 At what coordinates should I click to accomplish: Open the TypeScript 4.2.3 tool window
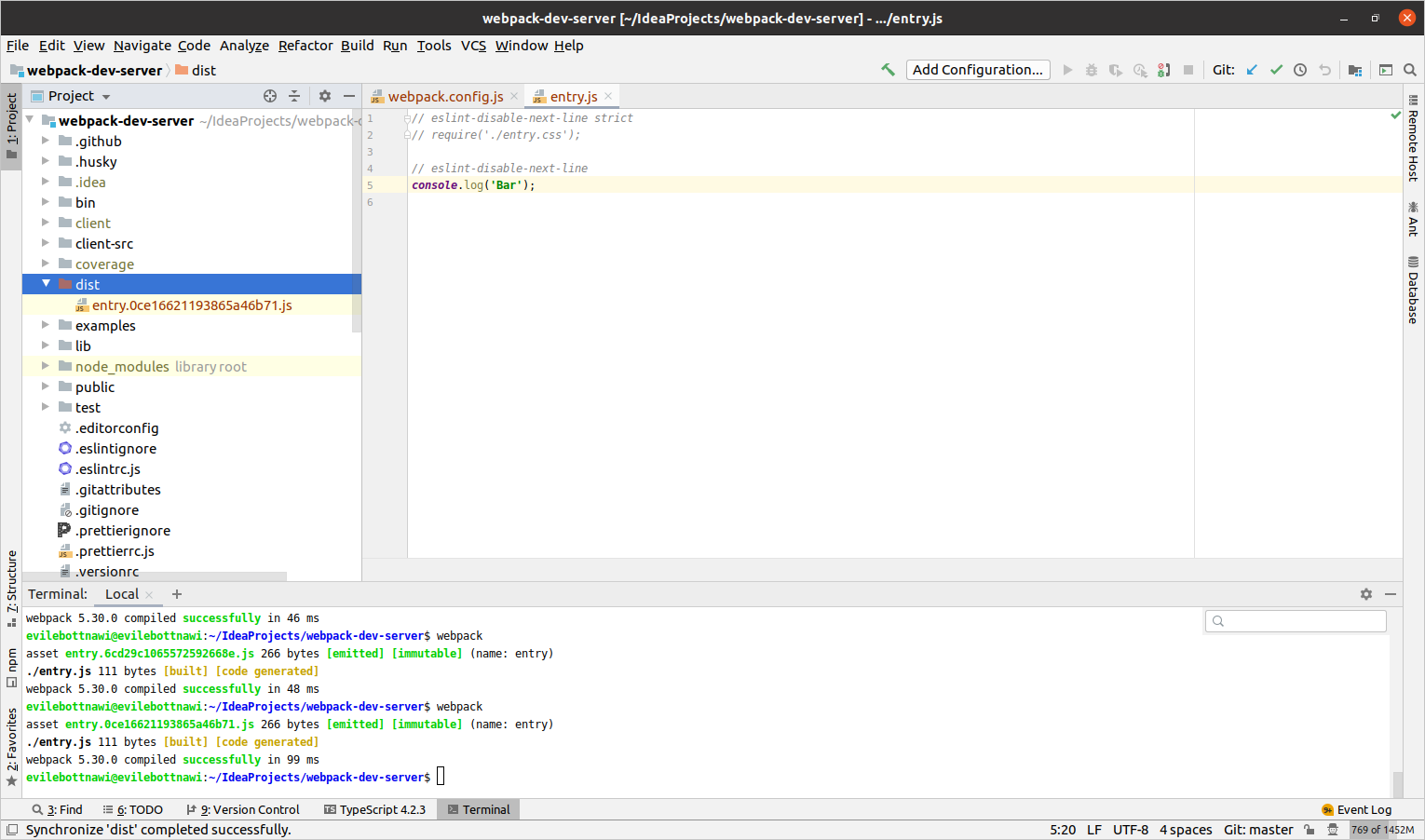point(374,810)
